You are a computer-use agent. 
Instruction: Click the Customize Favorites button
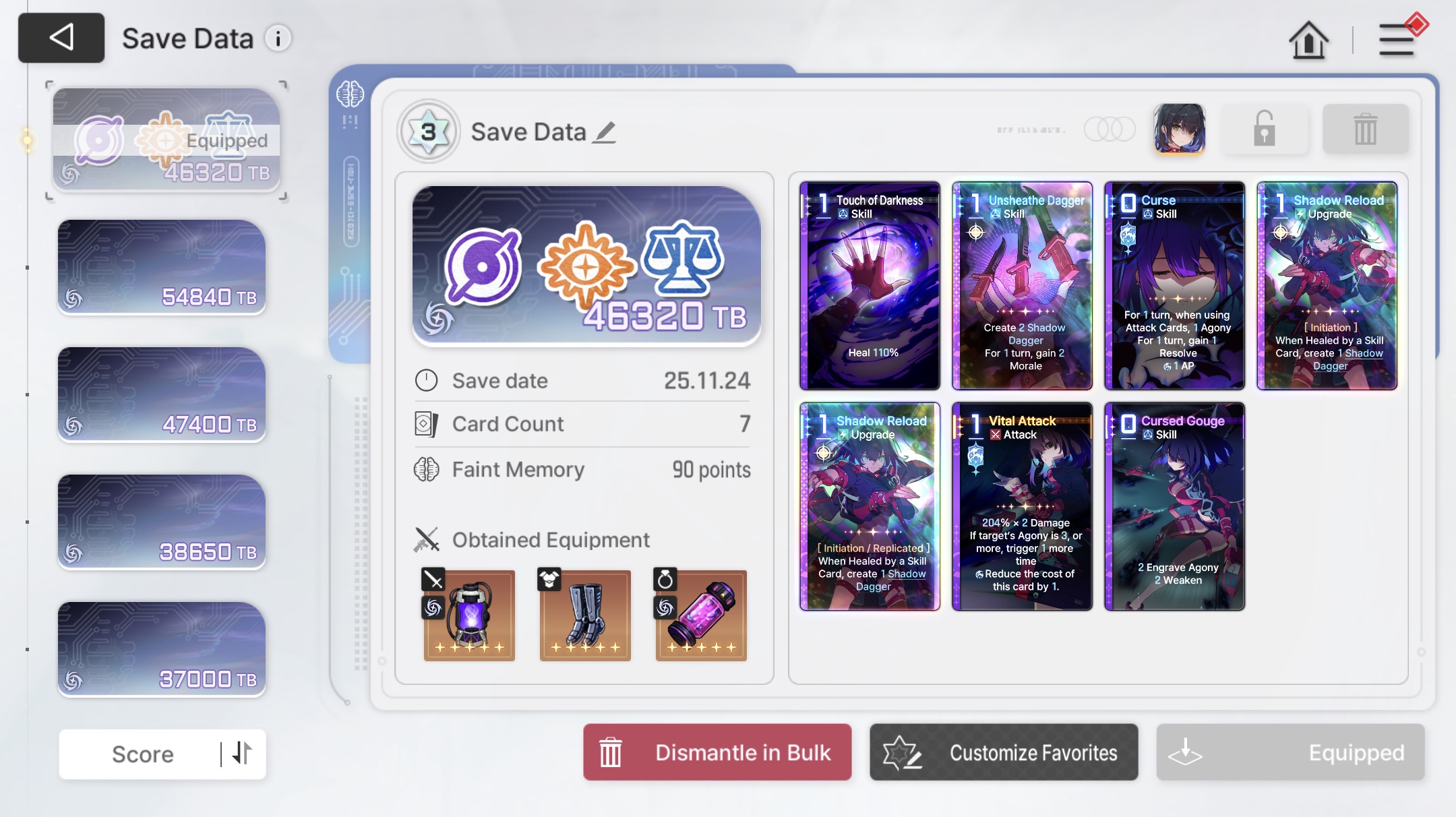(1004, 752)
